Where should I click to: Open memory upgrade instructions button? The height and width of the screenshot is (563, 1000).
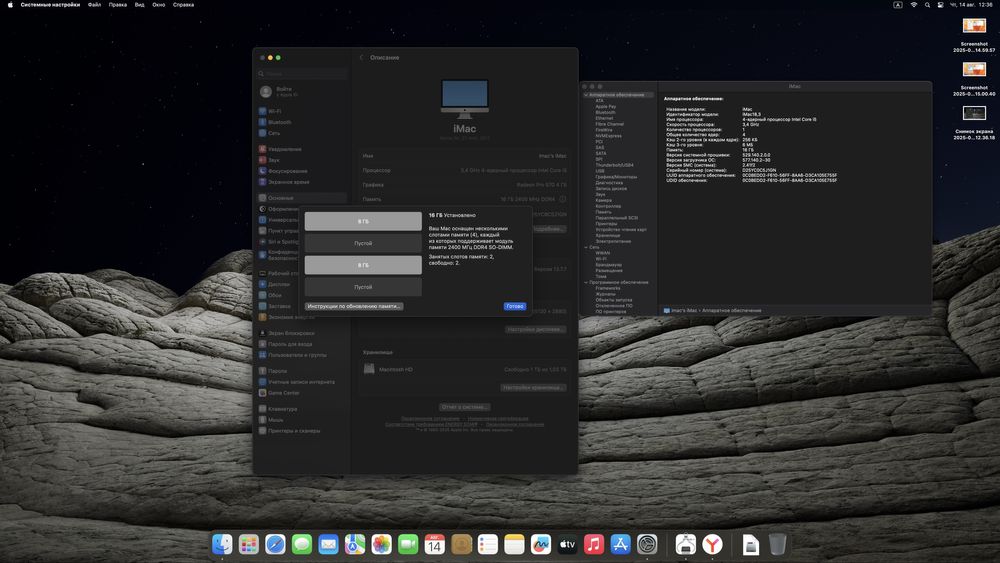tap(354, 306)
